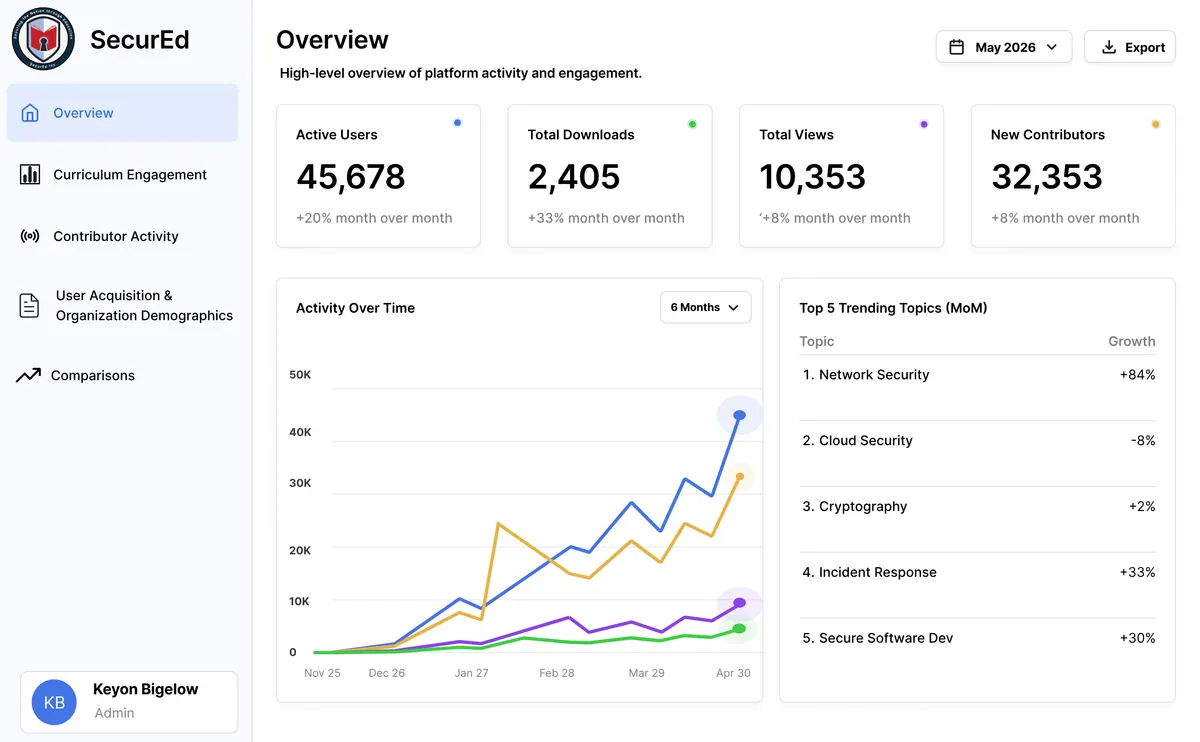The height and width of the screenshot is (742, 1200).
Task: Click the 10,353 views value
Action: tap(812, 177)
